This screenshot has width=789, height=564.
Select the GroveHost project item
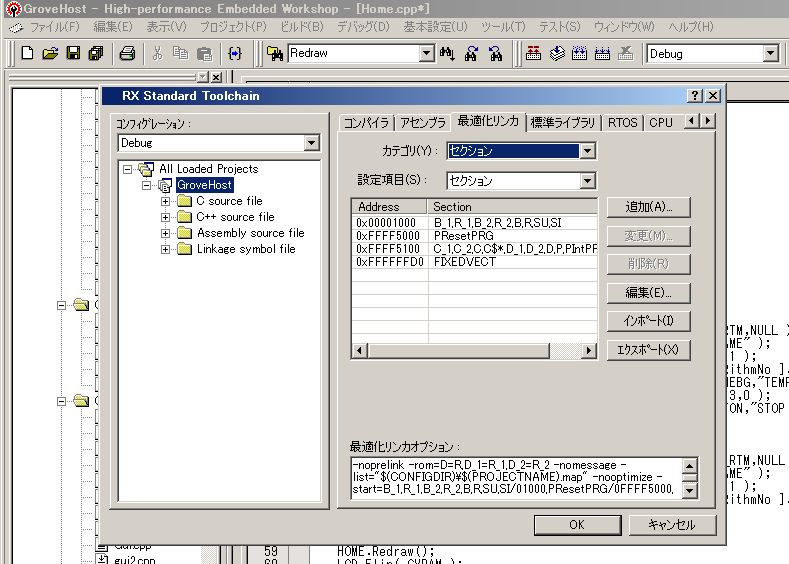click(204, 185)
